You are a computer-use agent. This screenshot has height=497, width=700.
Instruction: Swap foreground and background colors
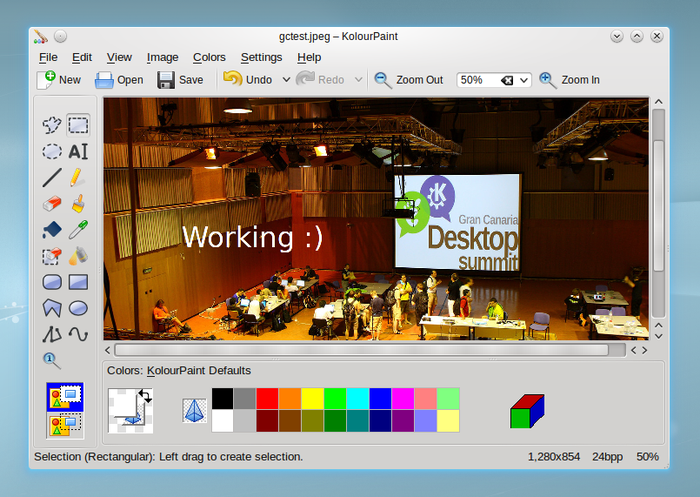[x=145, y=395]
